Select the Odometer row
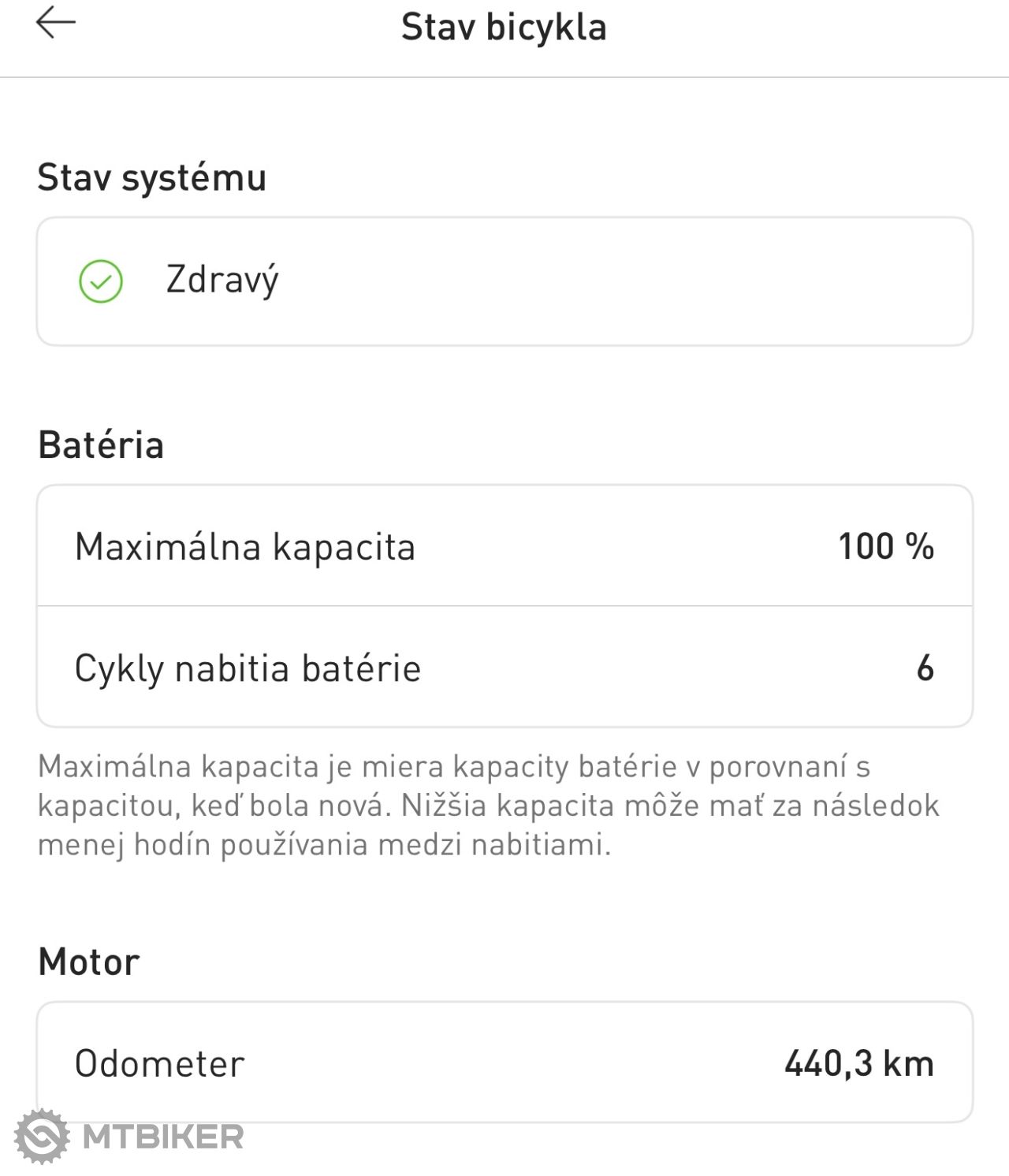 [504, 1063]
